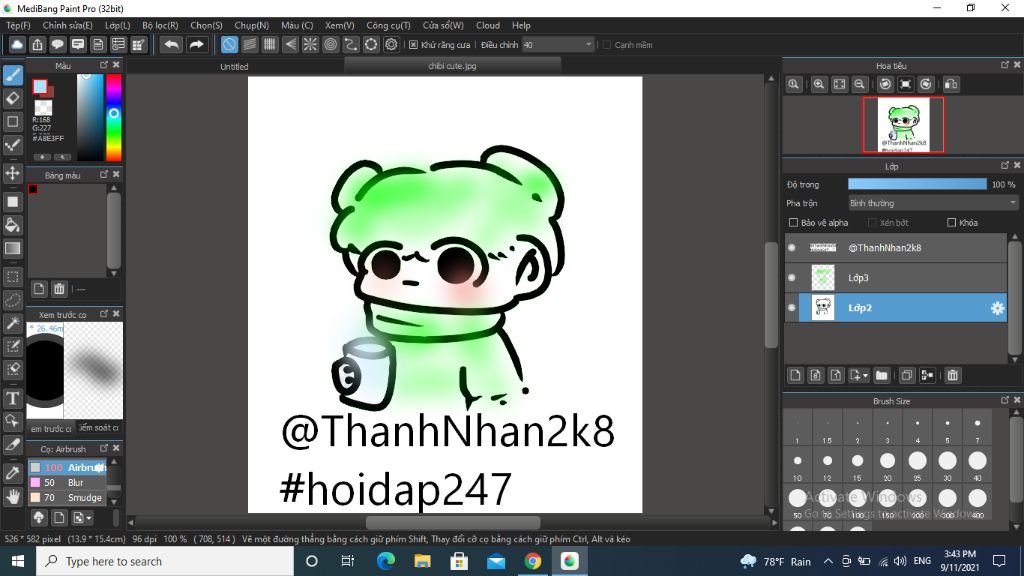Screen dimensions: 1024x576
Task: Select the Airbrush brush
Action: point(67,468)
